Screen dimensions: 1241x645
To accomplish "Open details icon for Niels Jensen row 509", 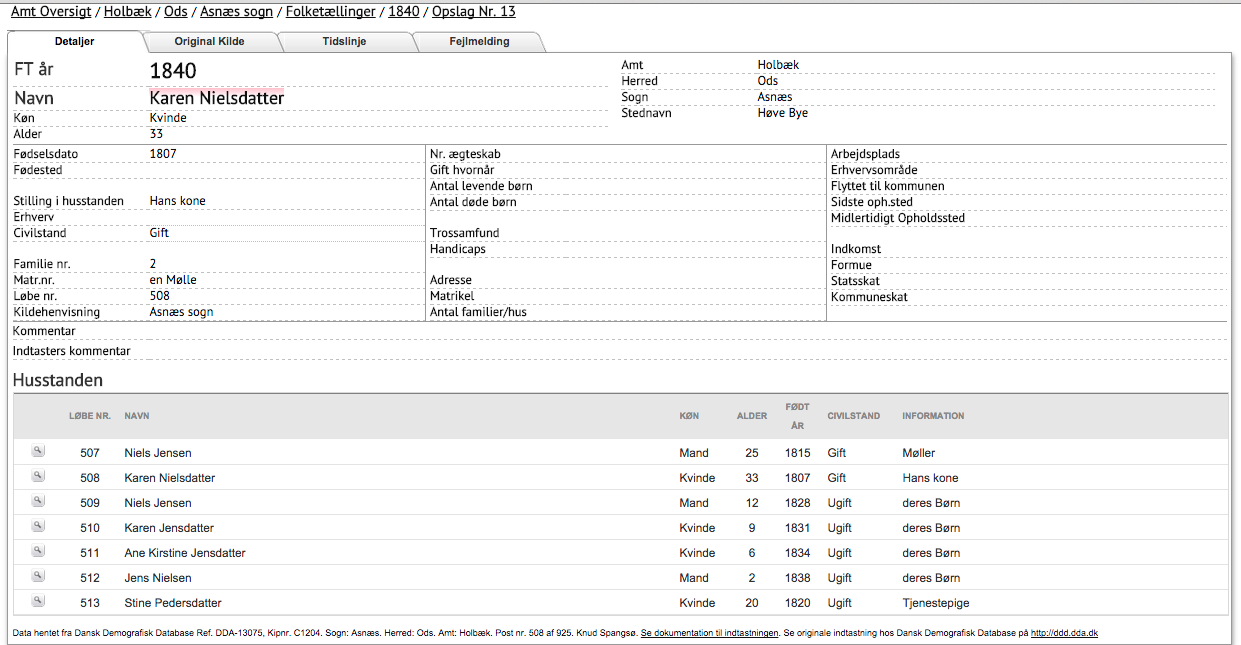I will pos(38,501).
